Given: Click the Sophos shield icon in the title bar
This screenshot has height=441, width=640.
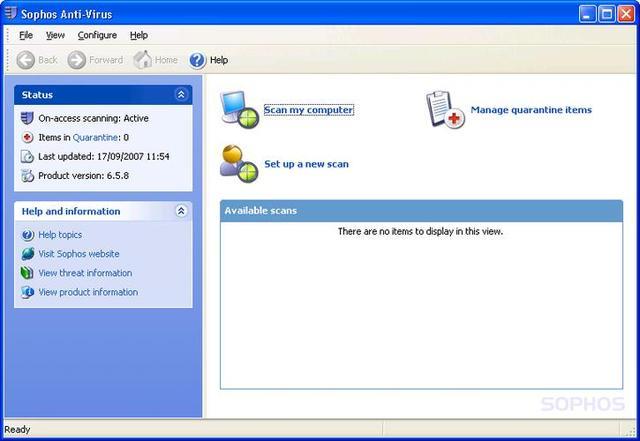Looking at the screenshot, I should pos(10,13).
